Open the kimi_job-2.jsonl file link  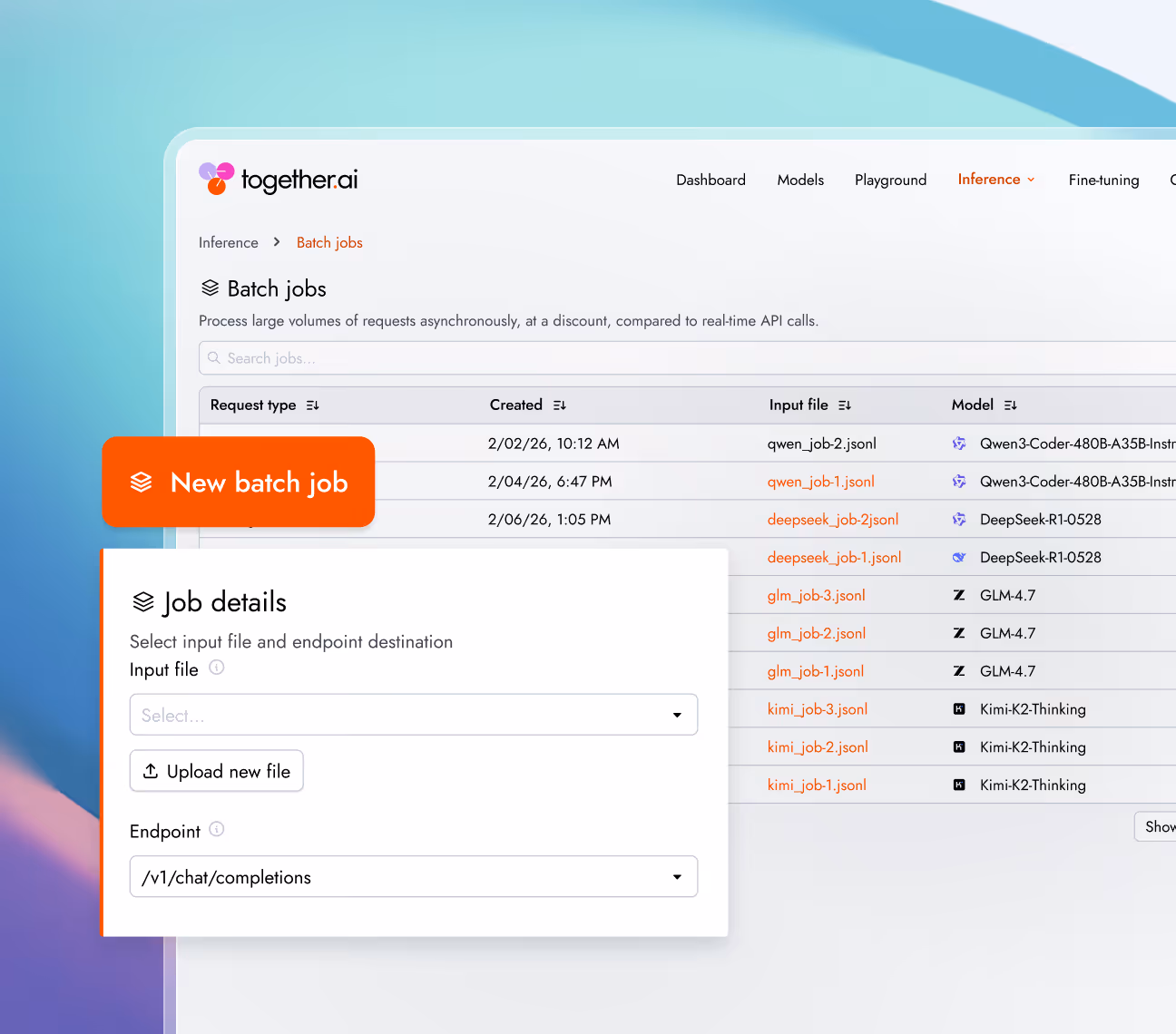click(818, 747)
